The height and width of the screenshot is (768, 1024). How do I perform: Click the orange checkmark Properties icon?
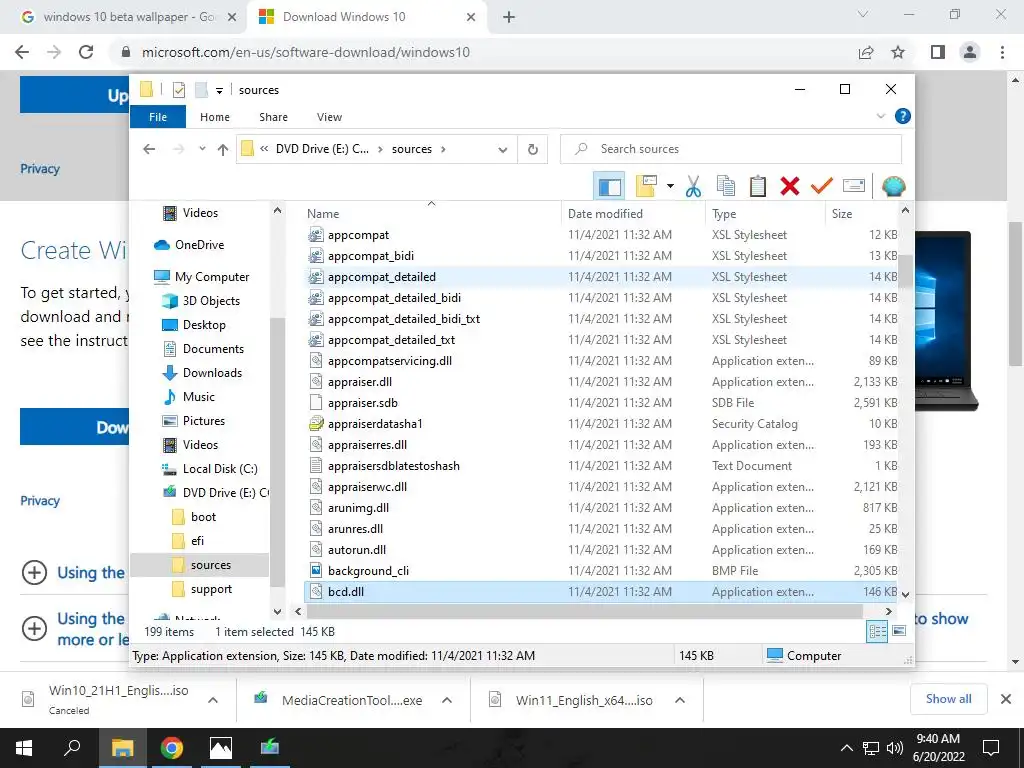[822, 186]
